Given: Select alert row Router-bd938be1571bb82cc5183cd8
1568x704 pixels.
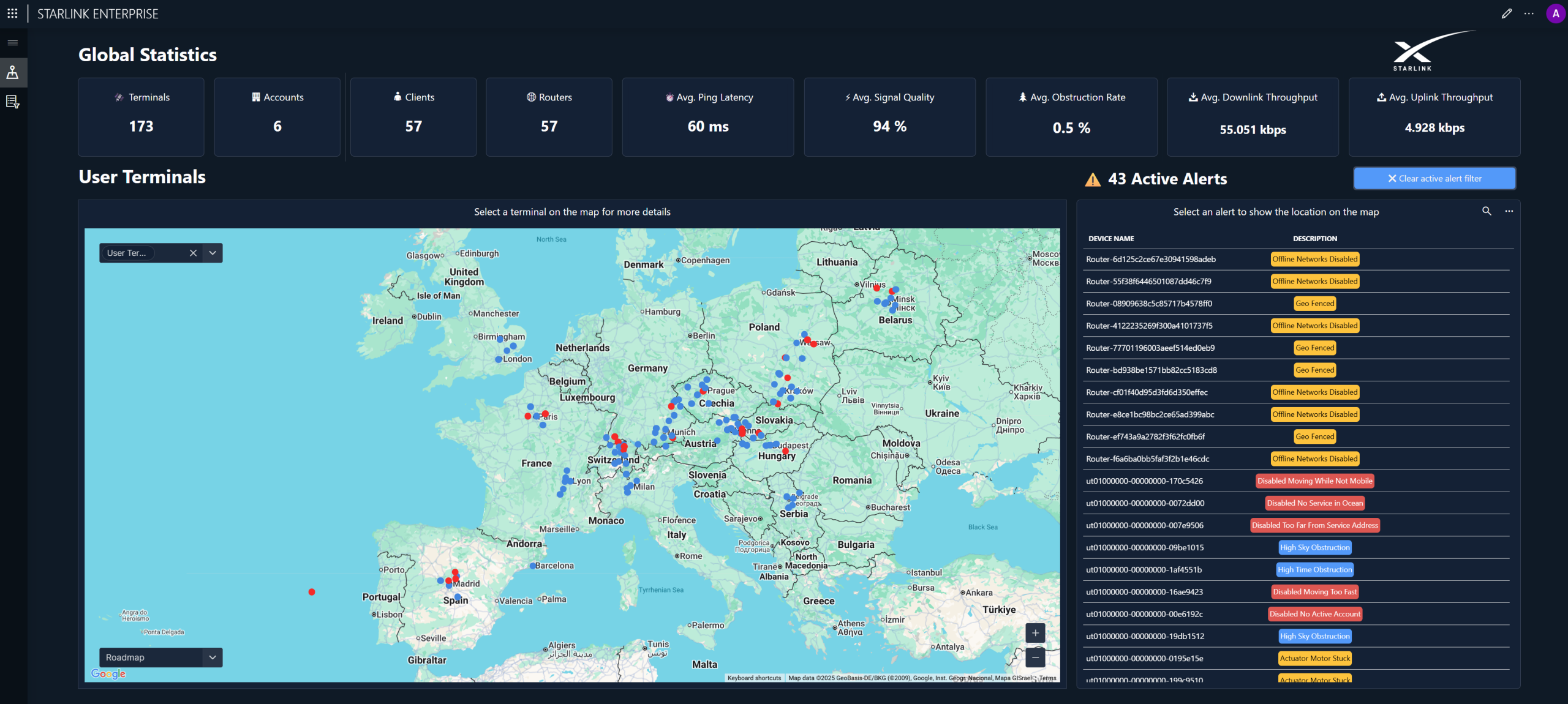Looking at the screenshot, I should pyautogui.click(x=1297, y=370).
